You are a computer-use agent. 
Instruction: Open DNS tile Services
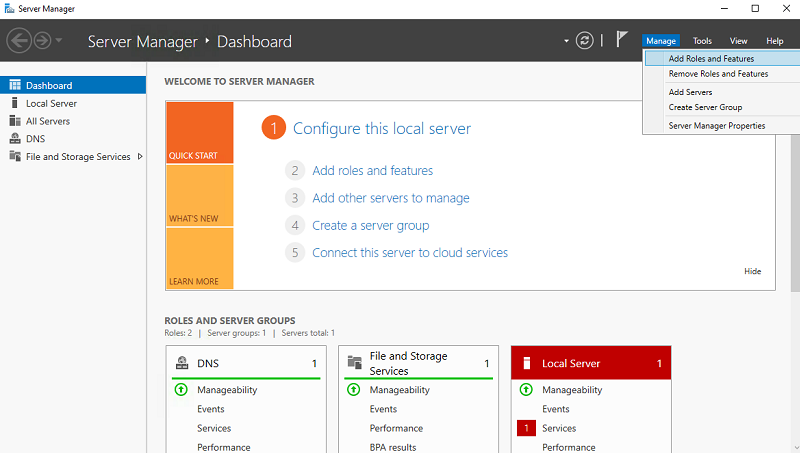[214, 428]
